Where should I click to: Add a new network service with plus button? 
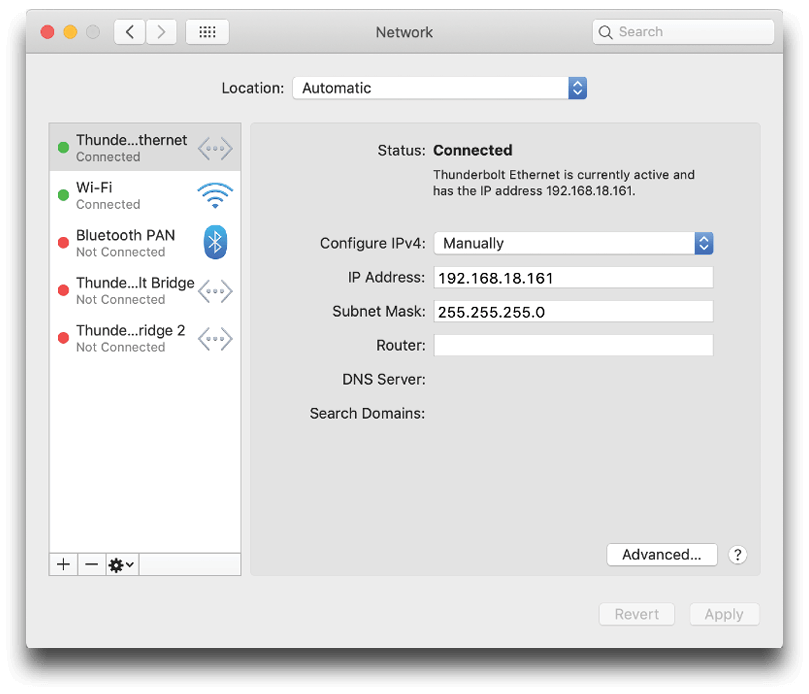63,564
